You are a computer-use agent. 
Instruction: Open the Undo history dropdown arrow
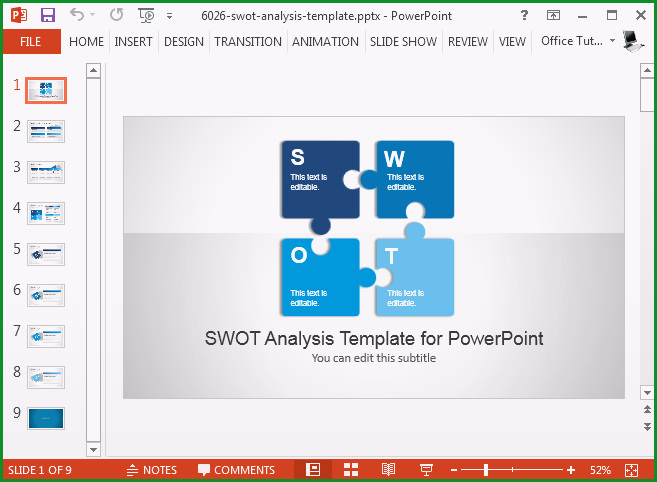coord(93,15)
